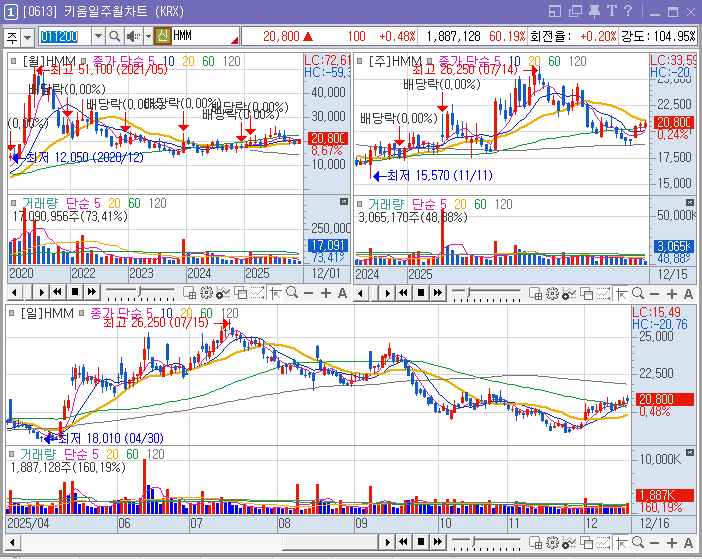Image resolution: width=702 pixels, height=560 pixels.
Task: Play forward in the weekly chart toolbar
Action: pos(387,293)
